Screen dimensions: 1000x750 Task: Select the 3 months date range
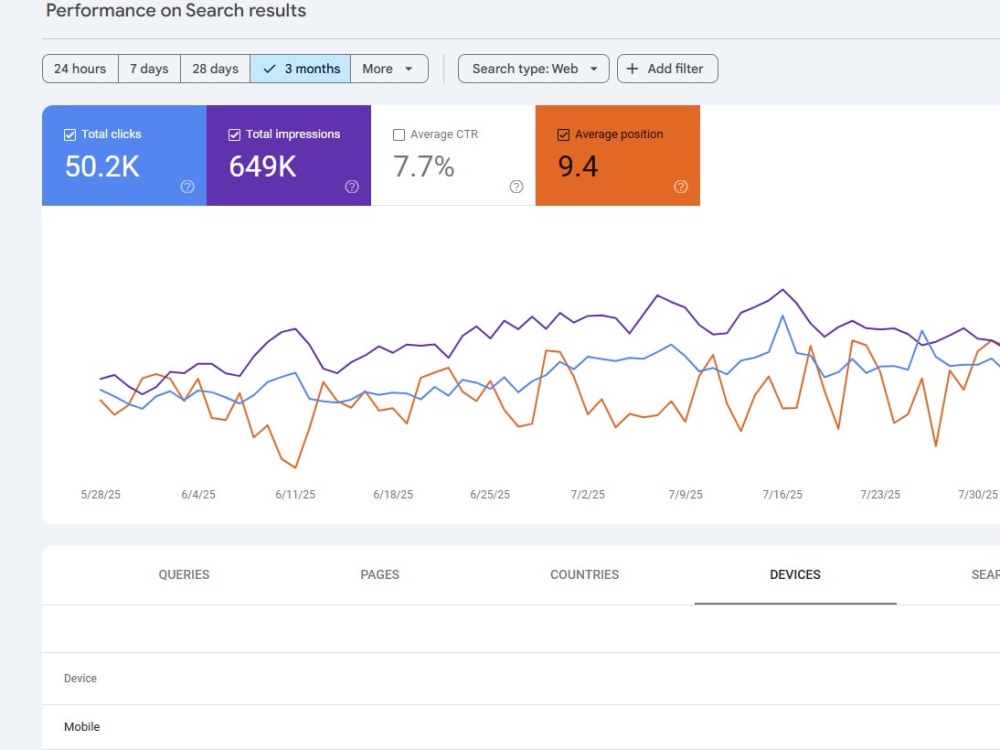pos(300,69)
